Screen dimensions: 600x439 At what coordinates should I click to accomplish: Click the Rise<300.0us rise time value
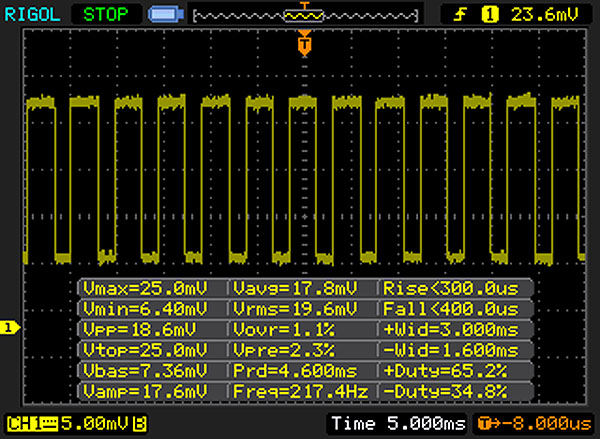[451, 289]
